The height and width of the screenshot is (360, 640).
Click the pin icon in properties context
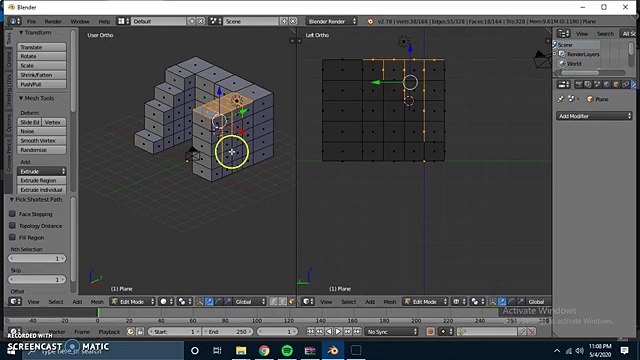coord(561,99)
